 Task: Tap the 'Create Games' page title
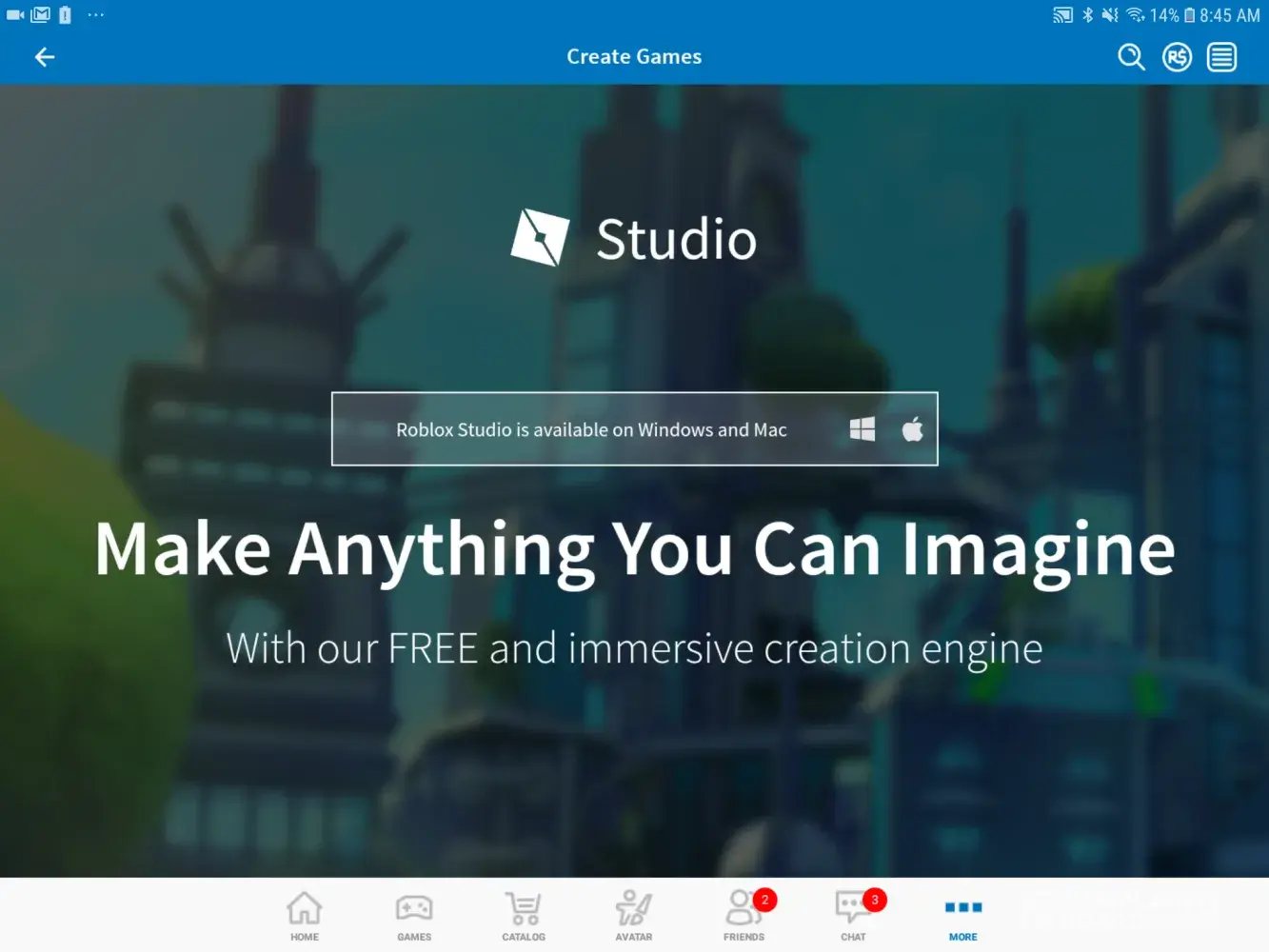coord(634,57)
